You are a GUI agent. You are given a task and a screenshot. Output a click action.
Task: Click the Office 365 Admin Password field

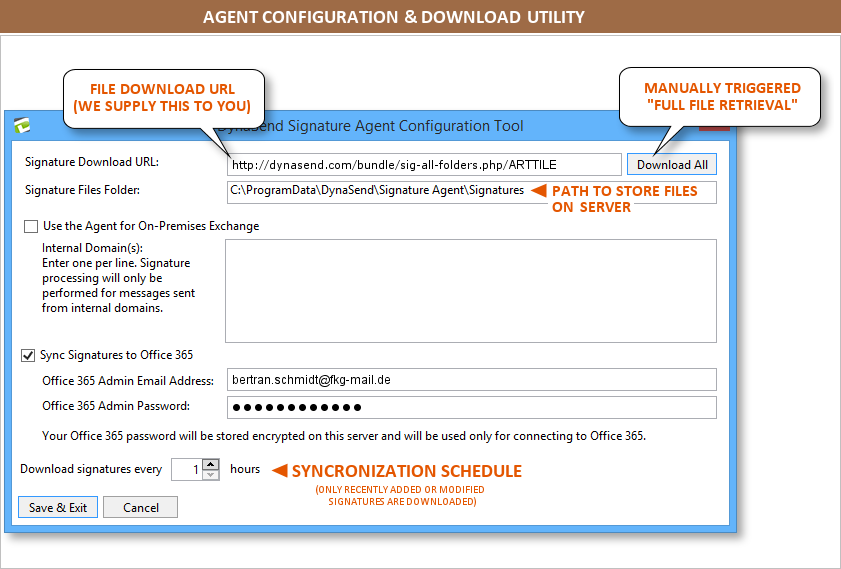pyautogui.click(x=471, y=408)
